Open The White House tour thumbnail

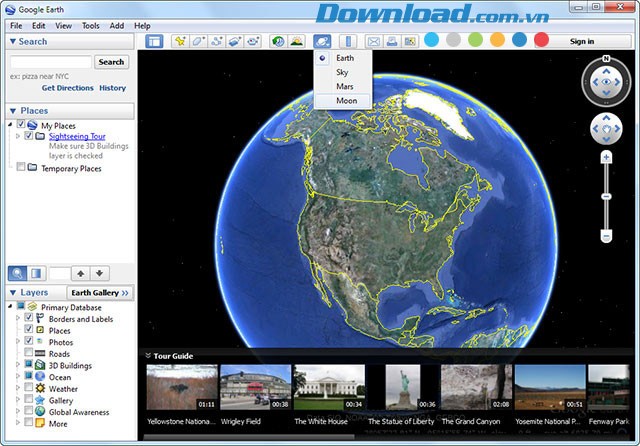329,387
